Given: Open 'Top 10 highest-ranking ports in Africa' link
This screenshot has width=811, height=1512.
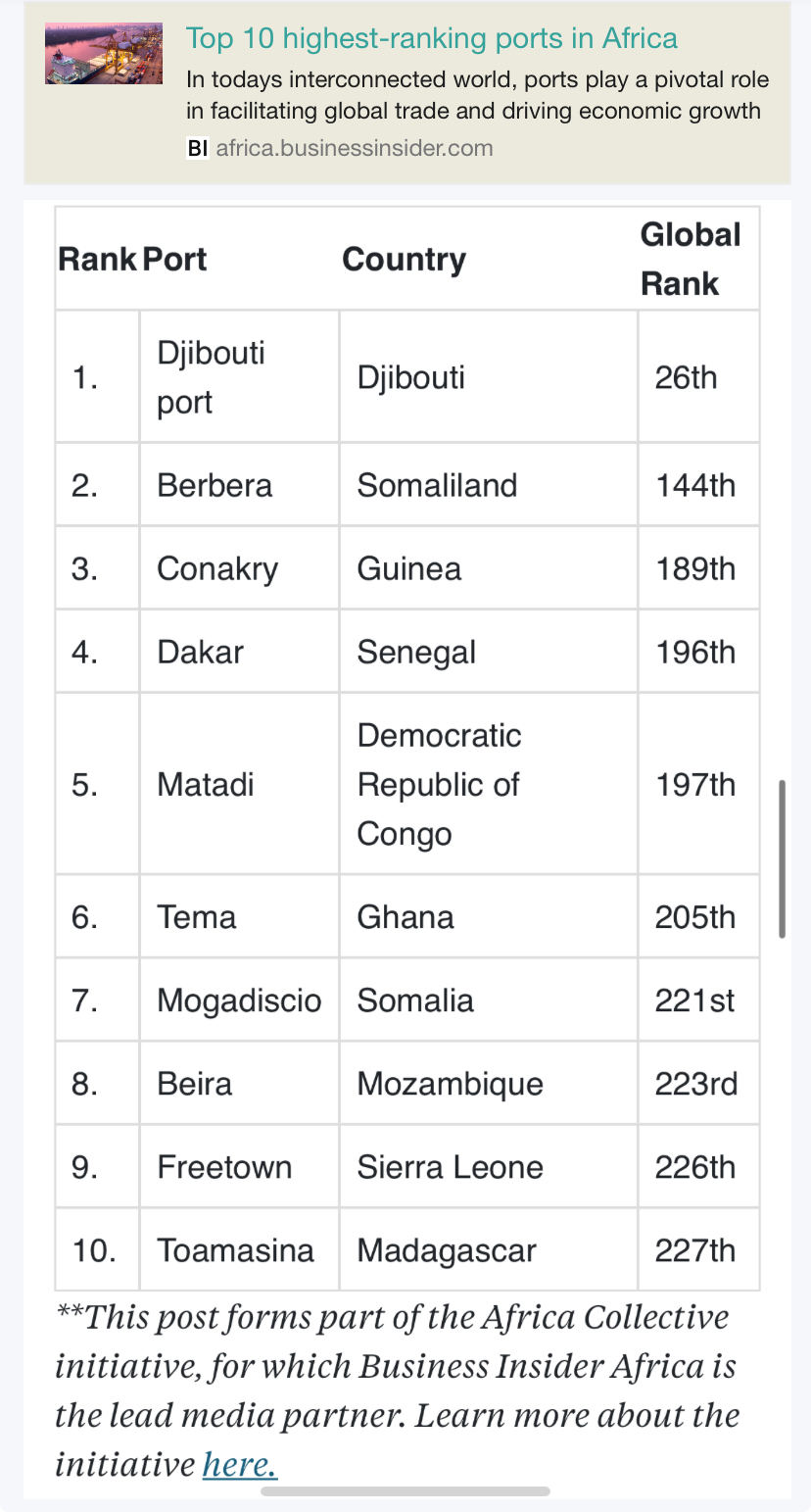Looking at the screenshot, I should pyautogui.click(x=432, y=38).
